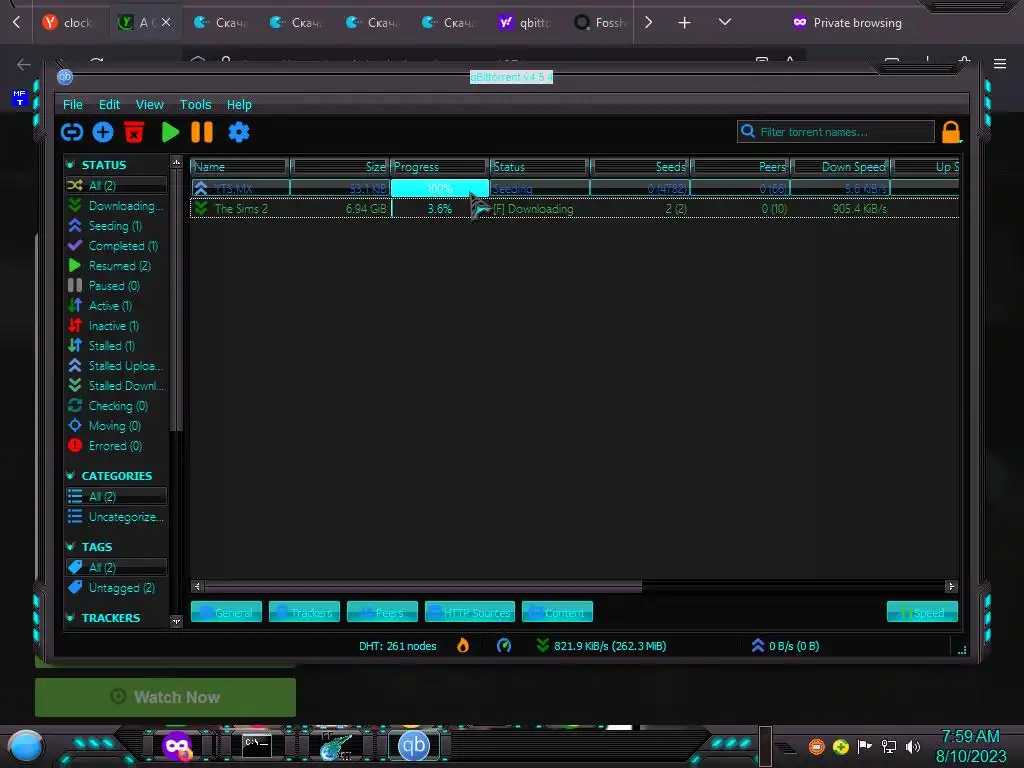1024x768 pixels.
Task: Select the Checking (0) filter
Action: pos(116,406)
